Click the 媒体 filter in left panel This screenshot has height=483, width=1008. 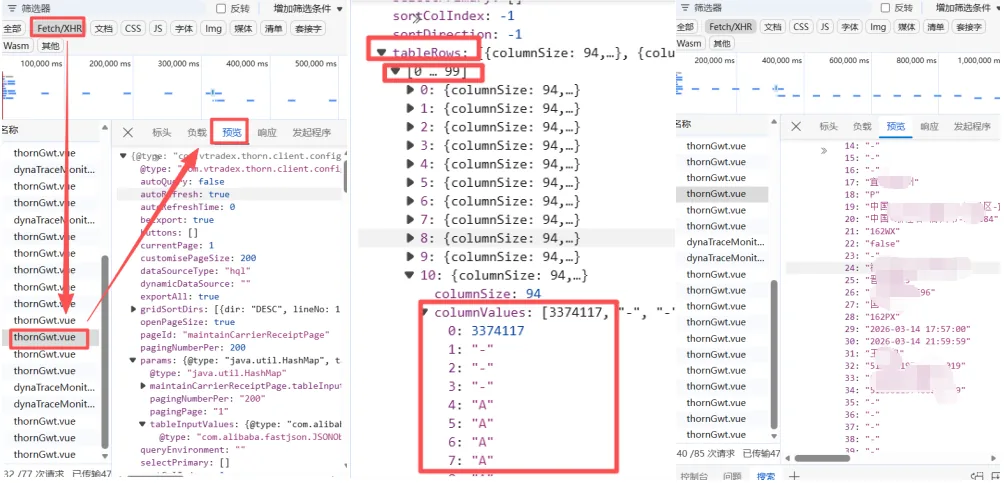click(243, 28)
